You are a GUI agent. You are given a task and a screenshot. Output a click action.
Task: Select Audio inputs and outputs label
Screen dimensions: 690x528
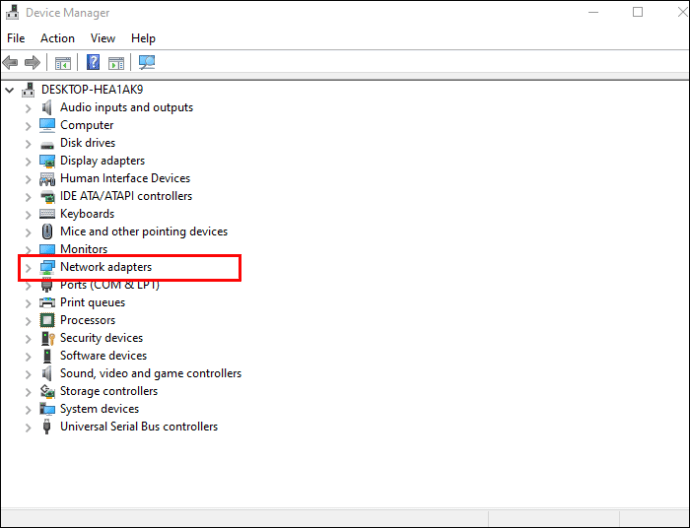pos(127,107)
